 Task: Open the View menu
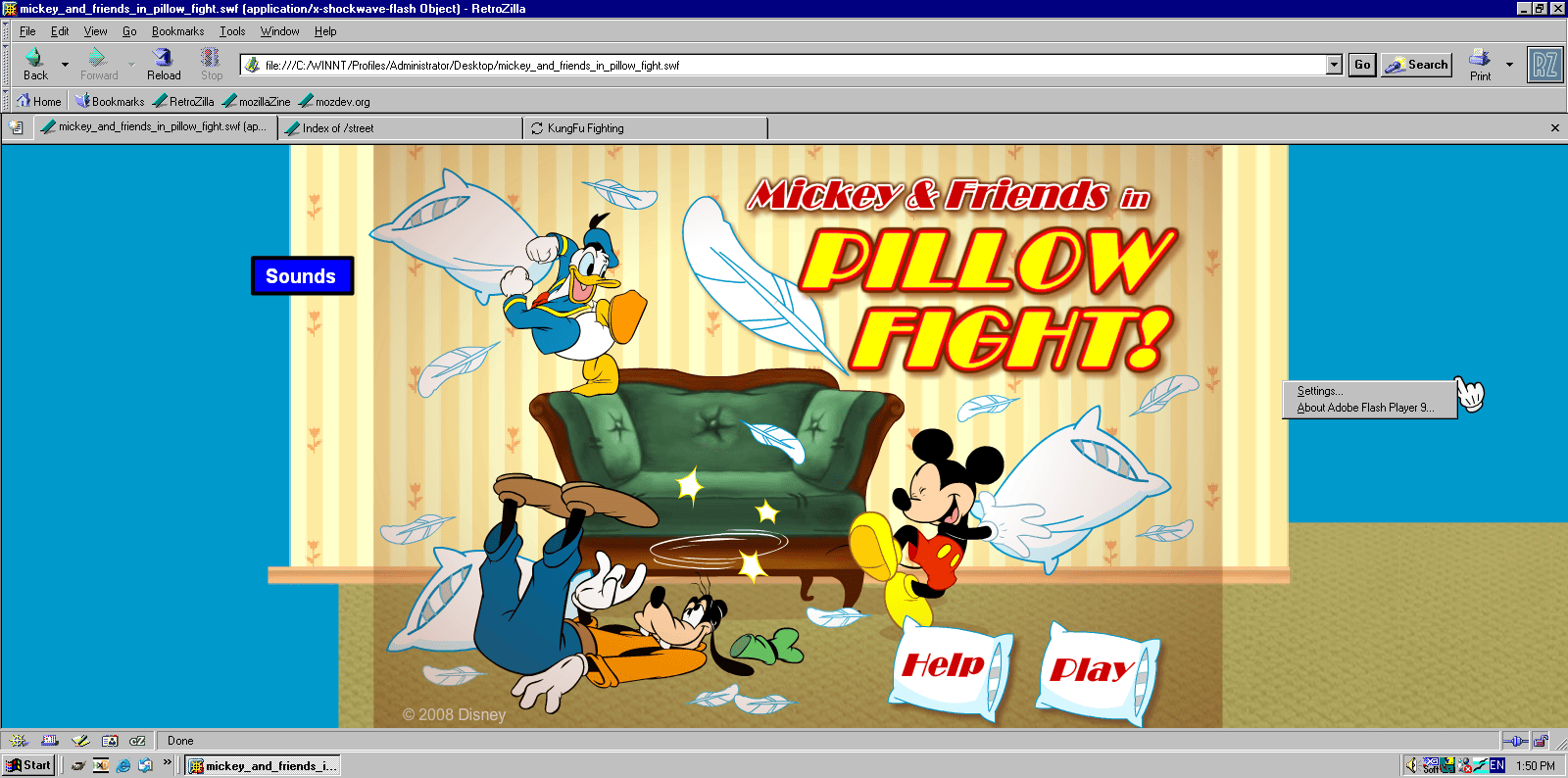(x=95, y=31)
